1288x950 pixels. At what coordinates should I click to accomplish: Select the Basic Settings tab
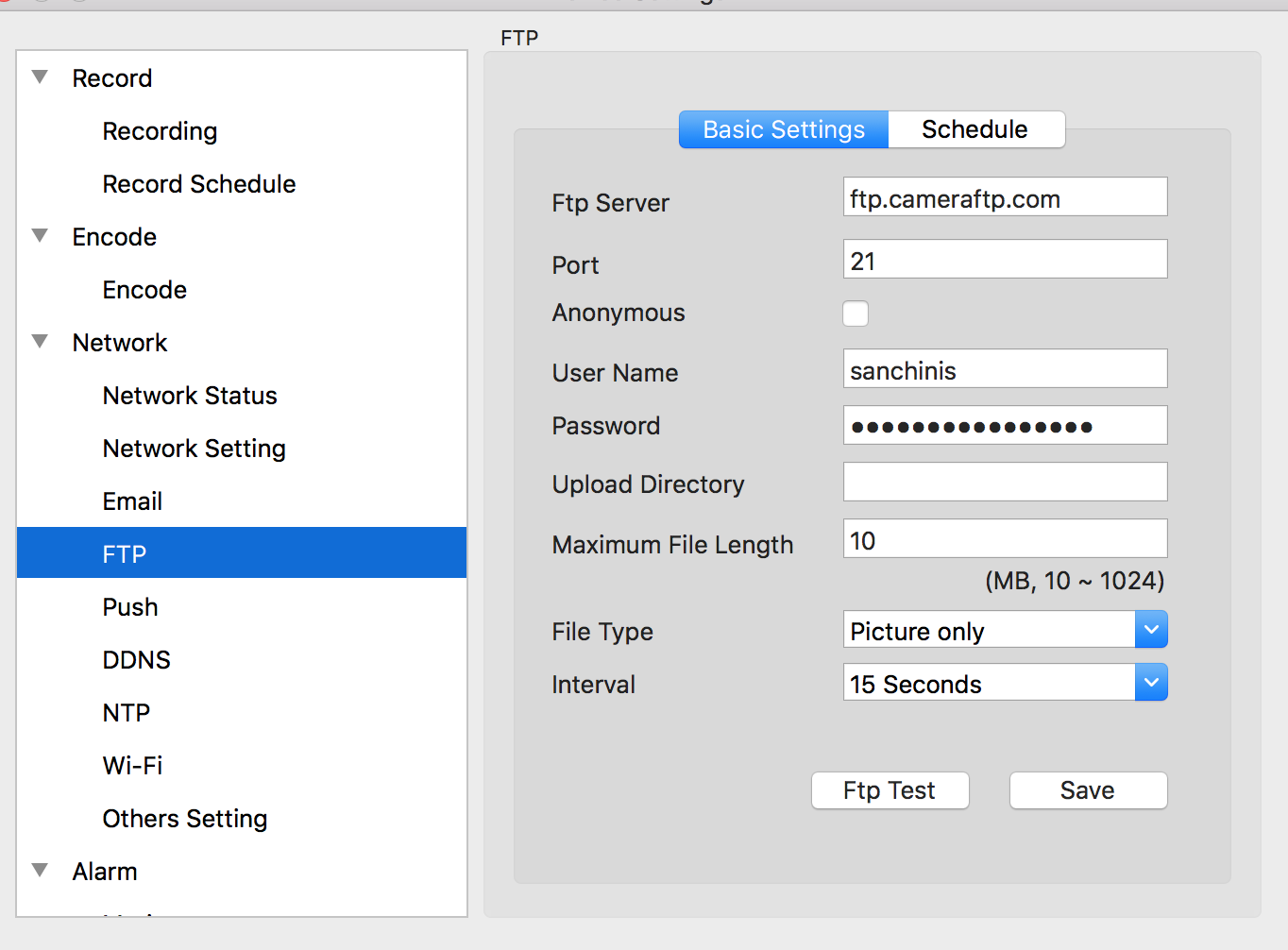click(784, 129)
